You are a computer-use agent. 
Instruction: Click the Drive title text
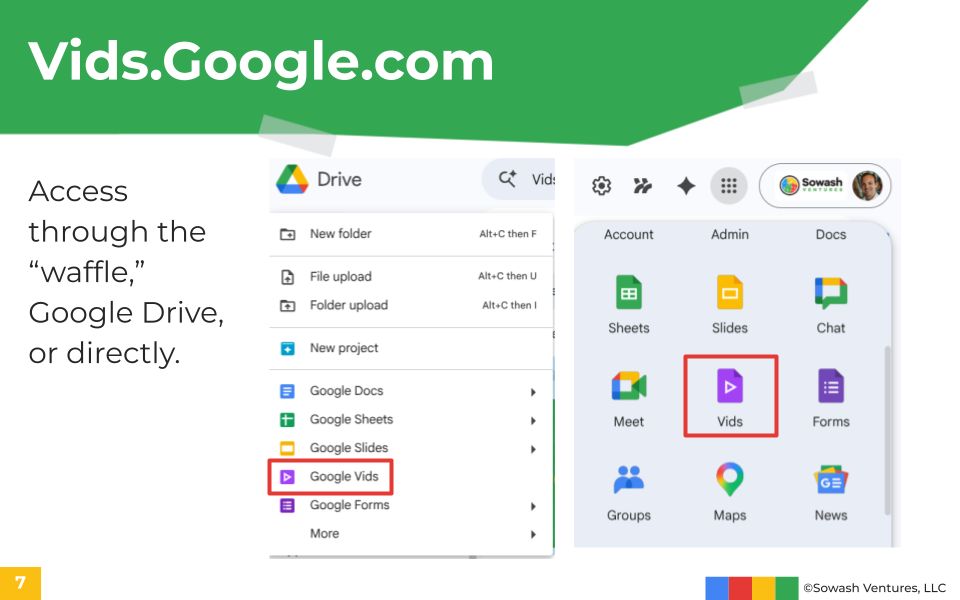[x=339, y=179]
